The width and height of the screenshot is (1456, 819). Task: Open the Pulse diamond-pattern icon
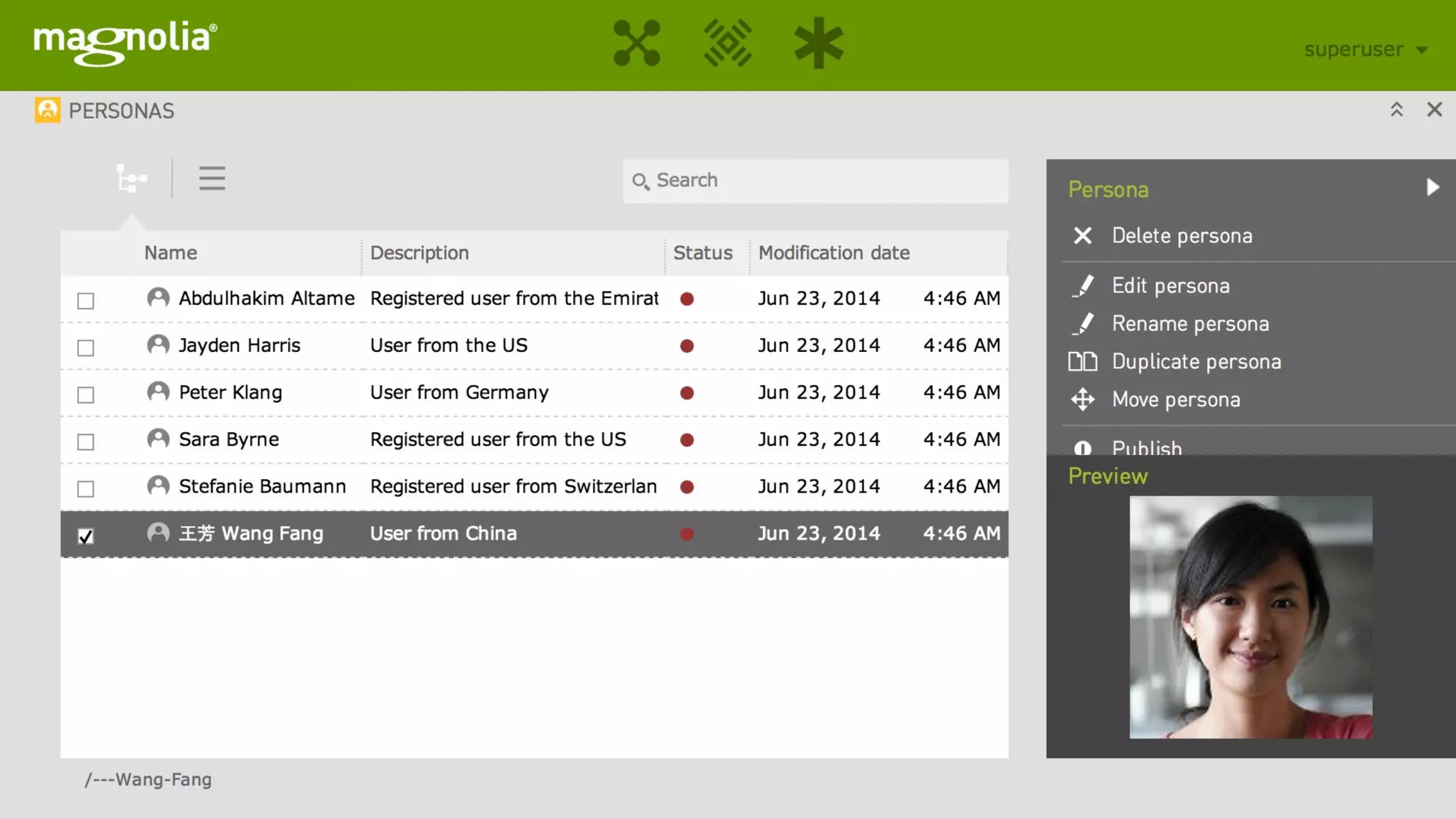pos(727,43)
